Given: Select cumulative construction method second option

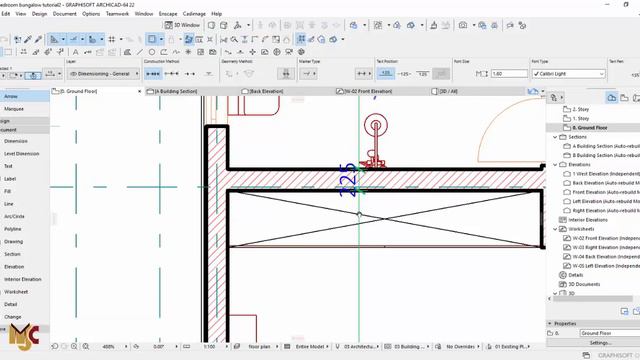Looking at the screenshot, I should coord(171,74).
